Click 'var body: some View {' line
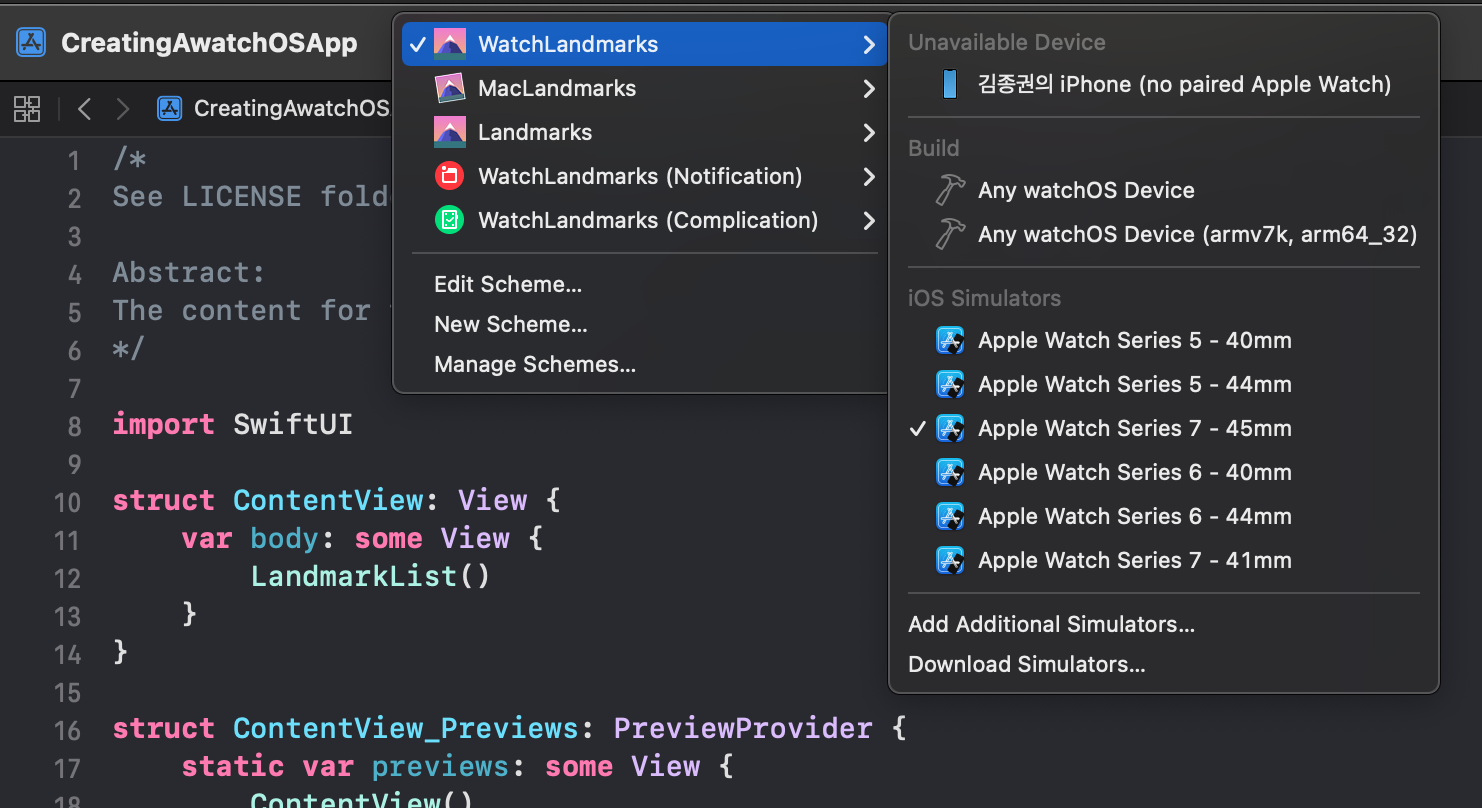The height and width of the screenshot is (808, 1482). 362,538
